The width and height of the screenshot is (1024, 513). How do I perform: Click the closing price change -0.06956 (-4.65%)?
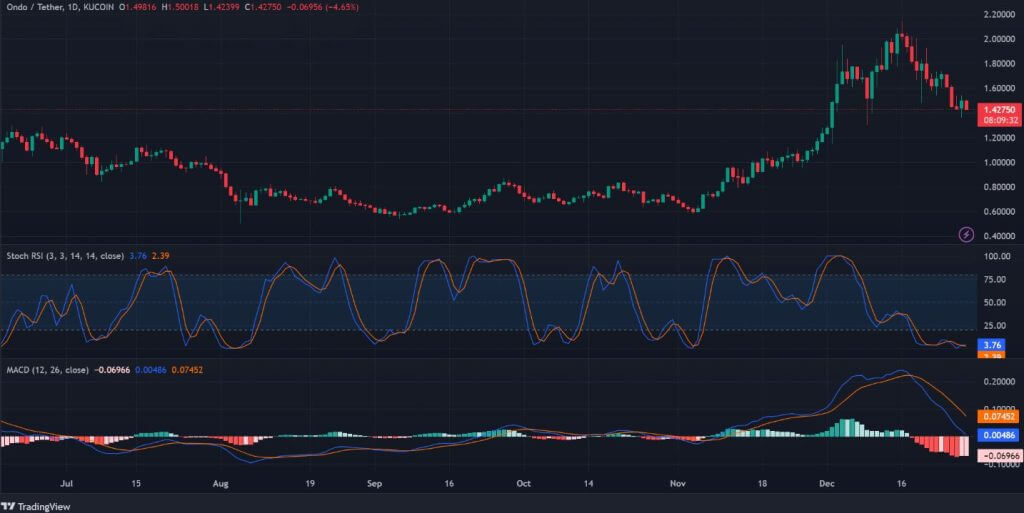click(323, 7)
